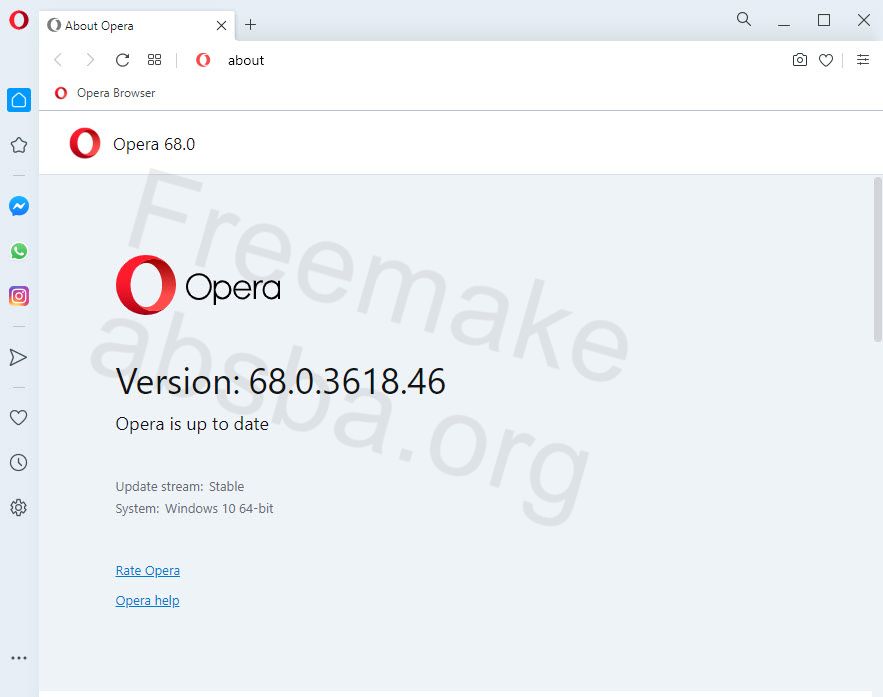Go to the Home sidebar icon

tap(19, 100)
